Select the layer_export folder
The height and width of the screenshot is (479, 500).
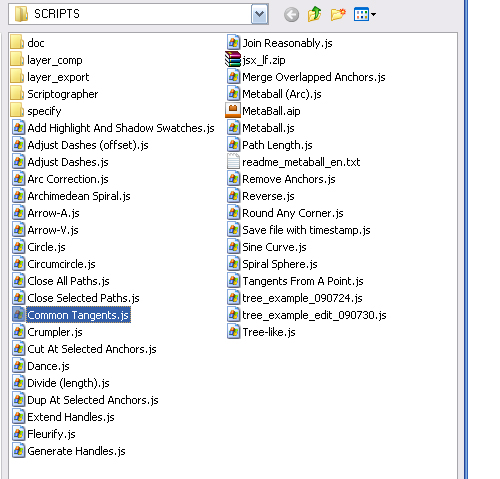point(50,77)
